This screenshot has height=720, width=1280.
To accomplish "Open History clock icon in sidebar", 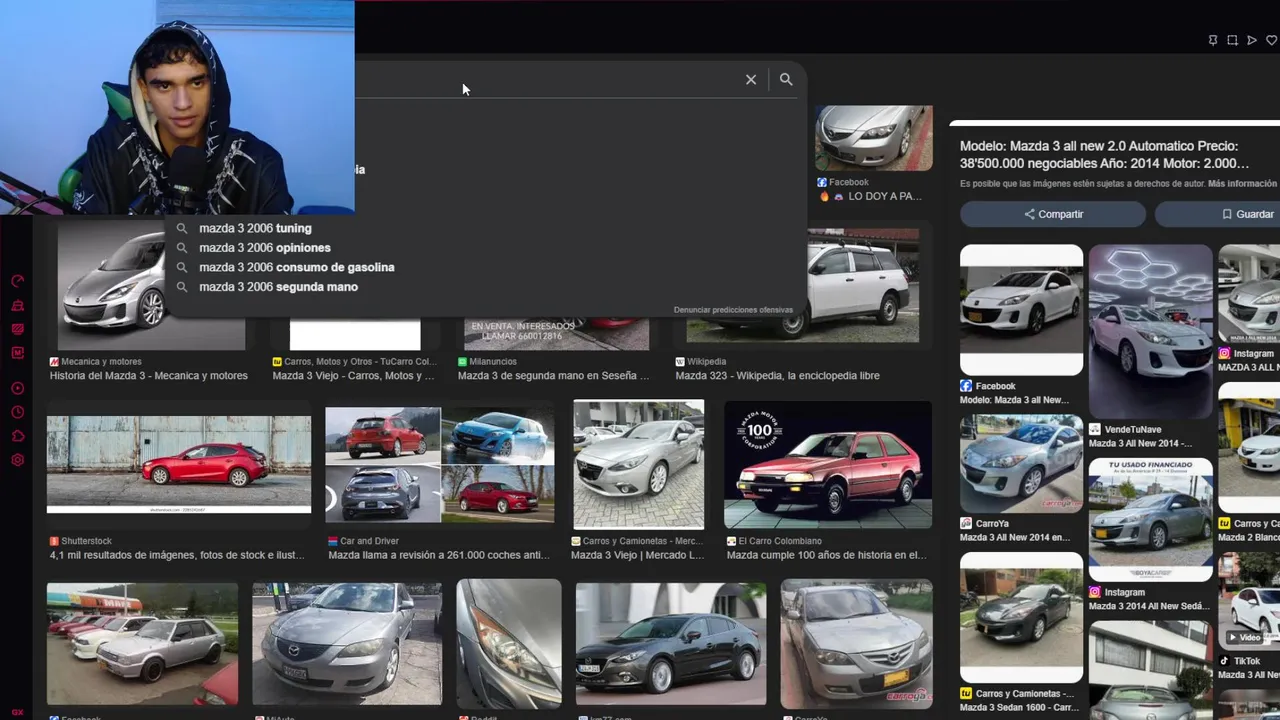I will [x=17, y=412].
